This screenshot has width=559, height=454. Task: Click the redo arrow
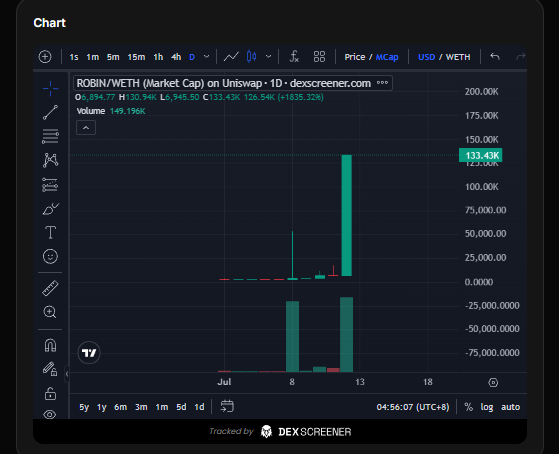tap(521, 56)
